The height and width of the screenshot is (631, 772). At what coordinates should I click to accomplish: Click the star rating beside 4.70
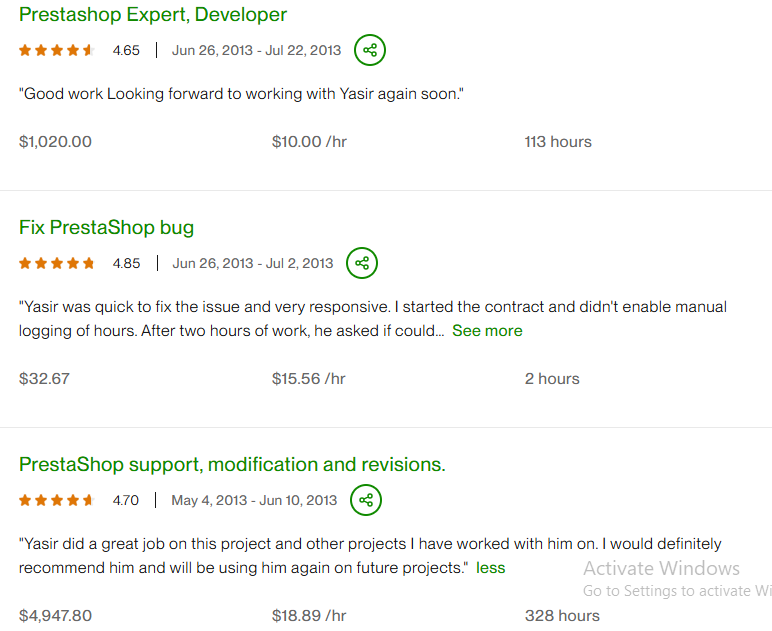57,500
